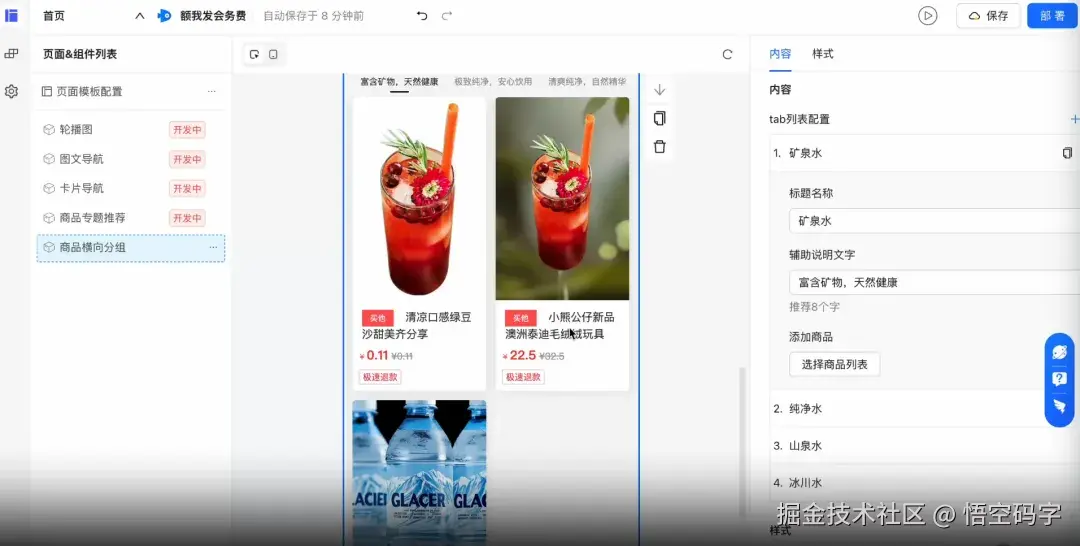Add a new tab with plus icon
The image size is (1080, 546).
(x=1074, y=119)
